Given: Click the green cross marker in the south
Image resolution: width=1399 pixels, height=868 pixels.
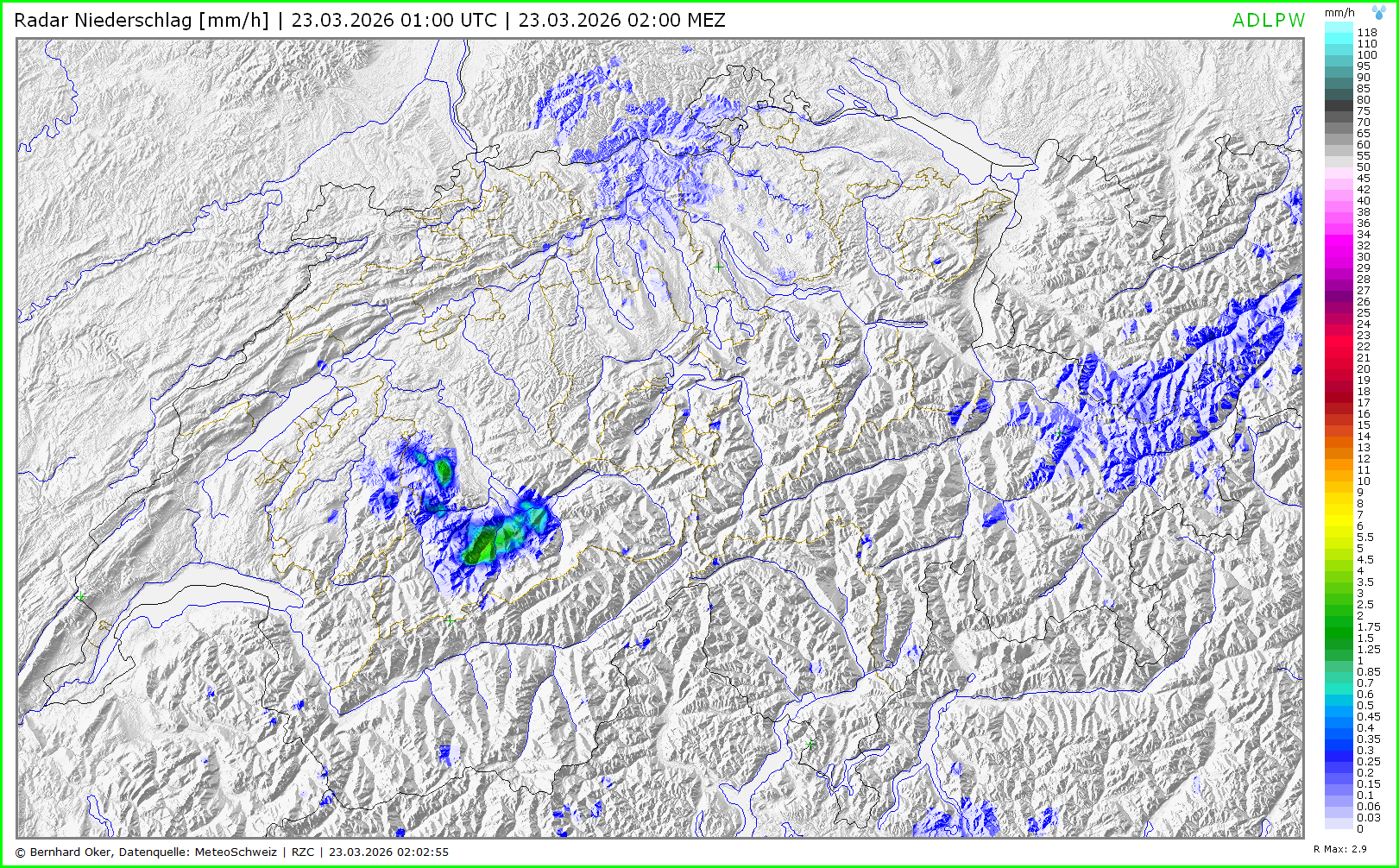Looking at the screenshot, I should coord(810,743).
